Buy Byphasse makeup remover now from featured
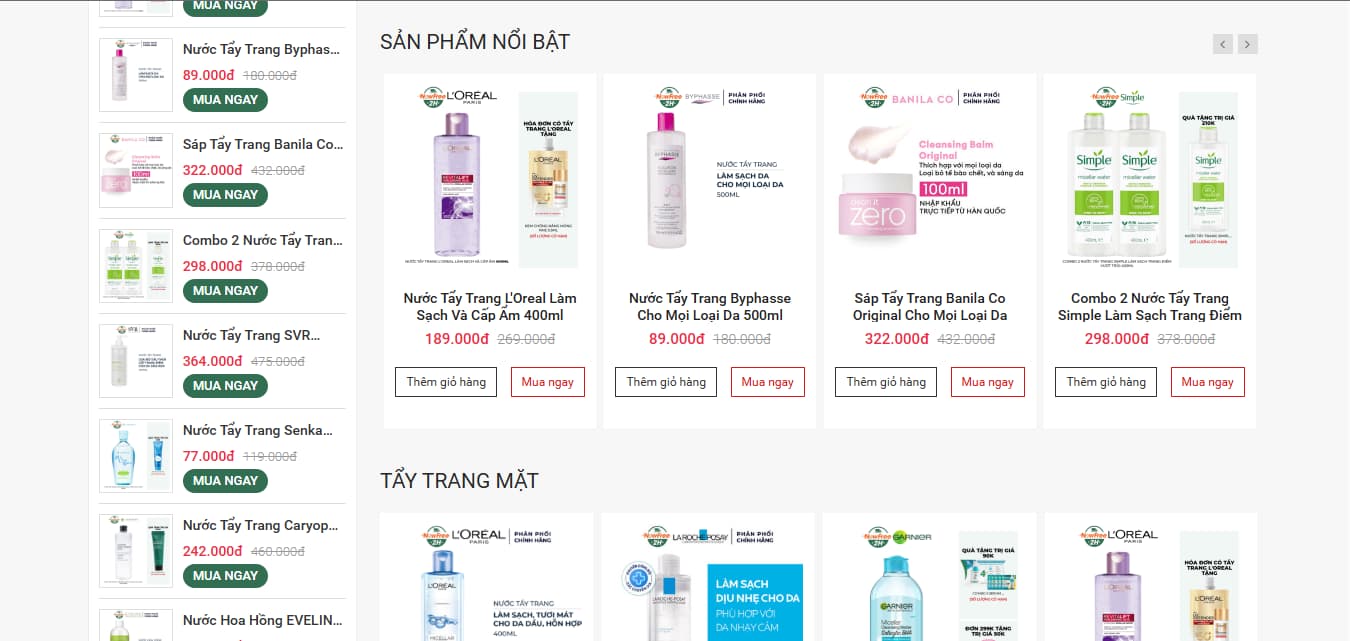Screen dimensions: 1350x641 768,382
